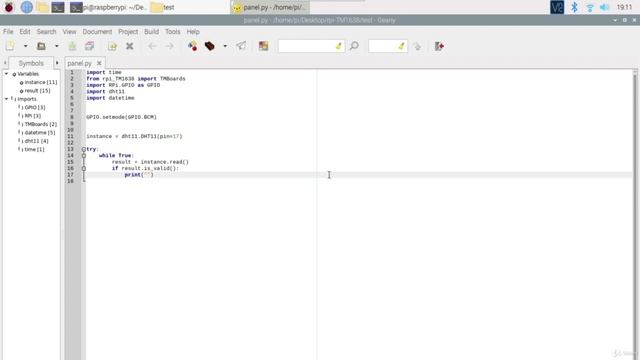Reload the current file from disk
This screenshot has height=360, width=640.
point(112,46)
